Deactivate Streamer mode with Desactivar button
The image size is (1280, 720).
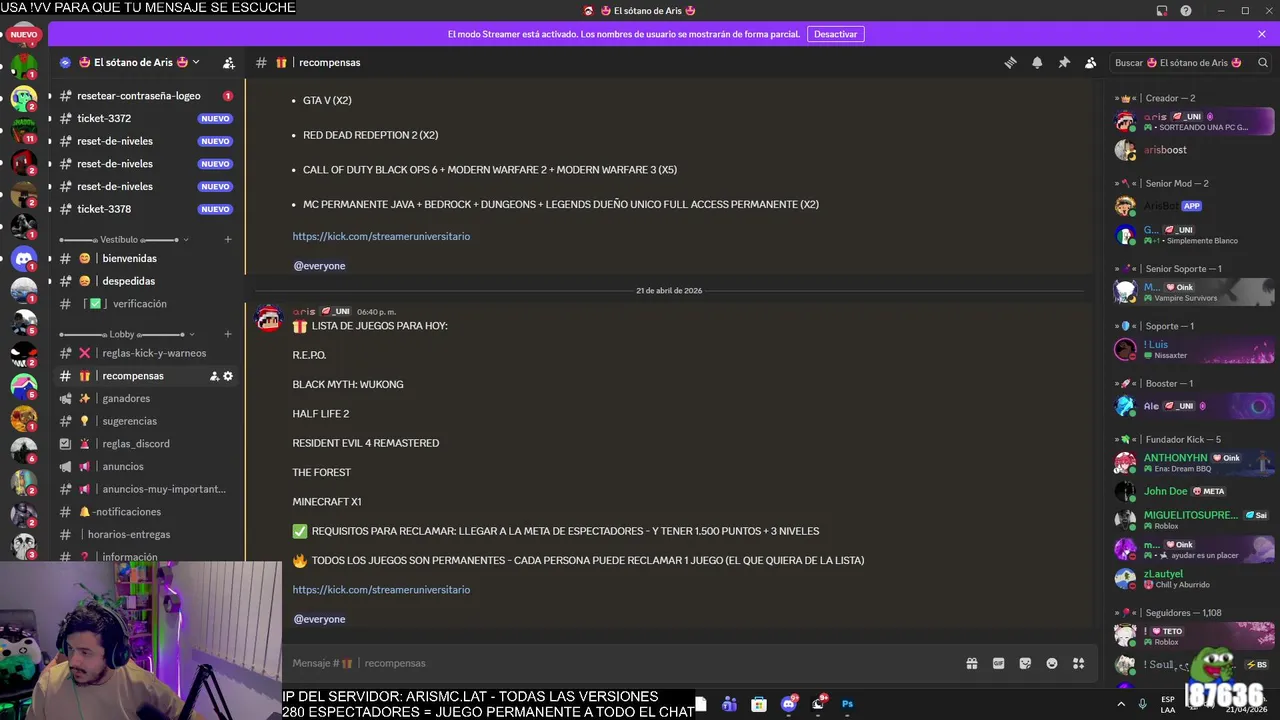(836, 34)
